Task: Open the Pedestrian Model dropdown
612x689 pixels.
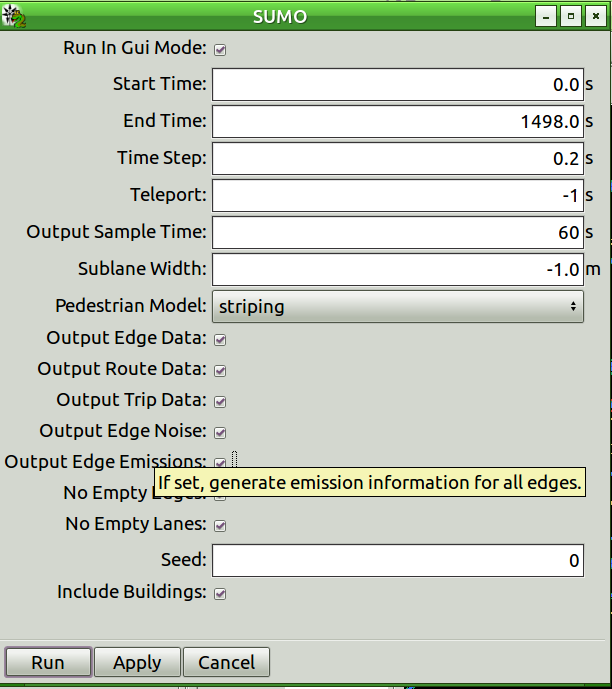Action: [x=397, y=307]
